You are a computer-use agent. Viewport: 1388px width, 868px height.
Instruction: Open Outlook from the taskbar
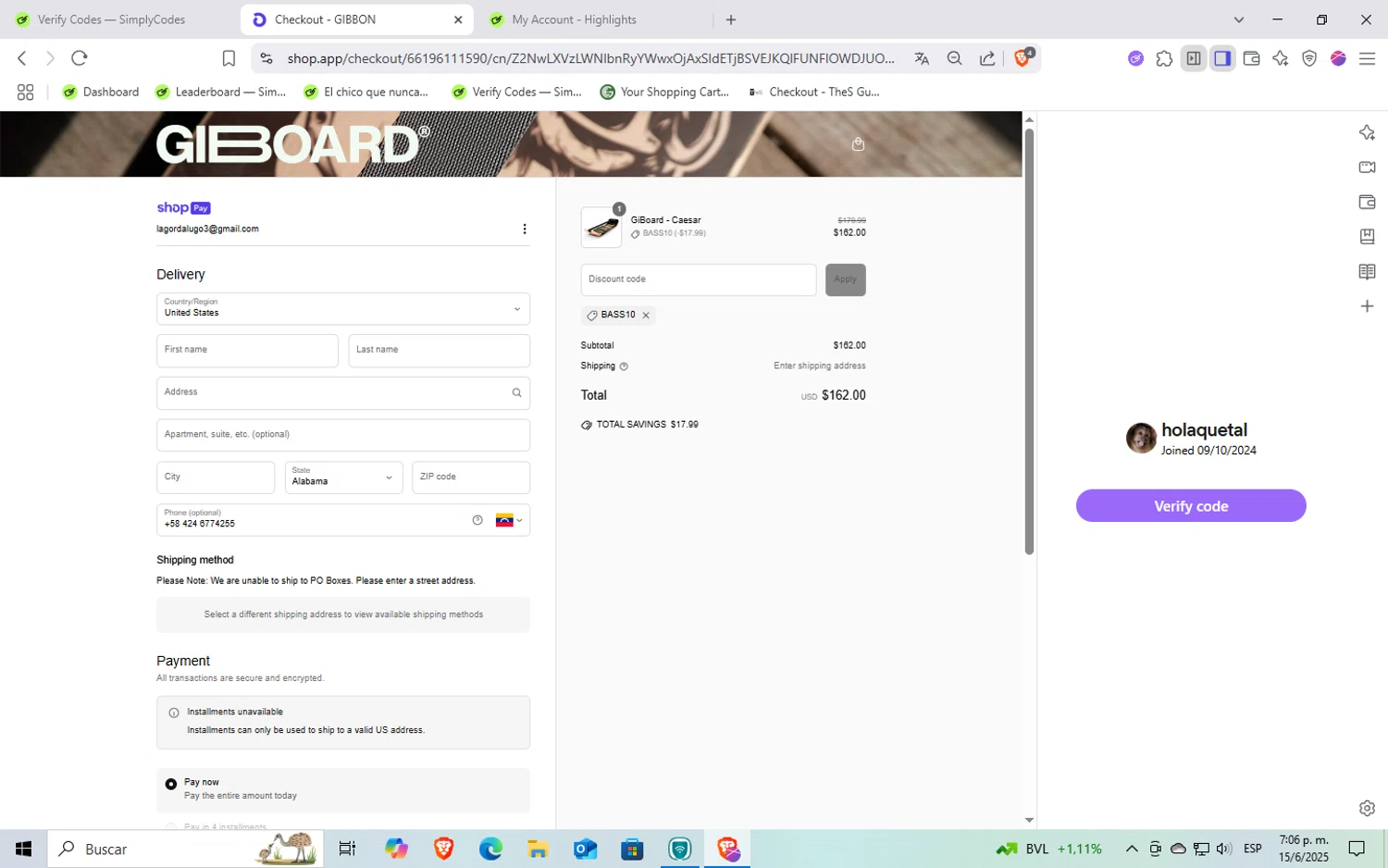pos(585,849)
